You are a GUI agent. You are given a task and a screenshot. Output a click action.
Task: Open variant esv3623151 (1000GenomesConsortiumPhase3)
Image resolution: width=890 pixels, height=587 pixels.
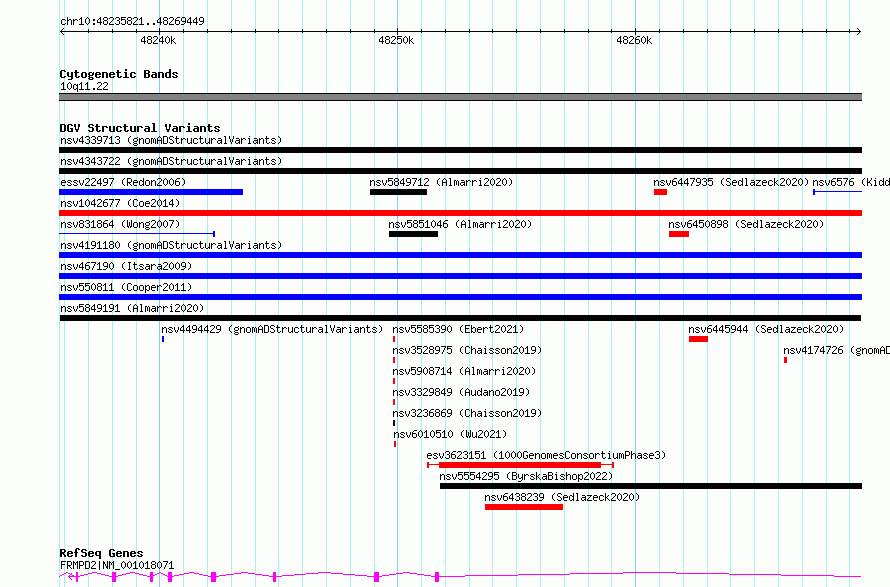[546, 455]
